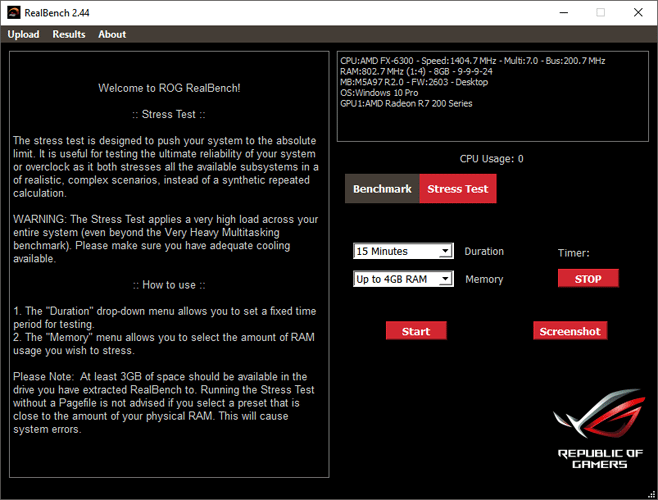Open the Upload menu
This screenshot has width=658, height=500.
tap(24, 34)
